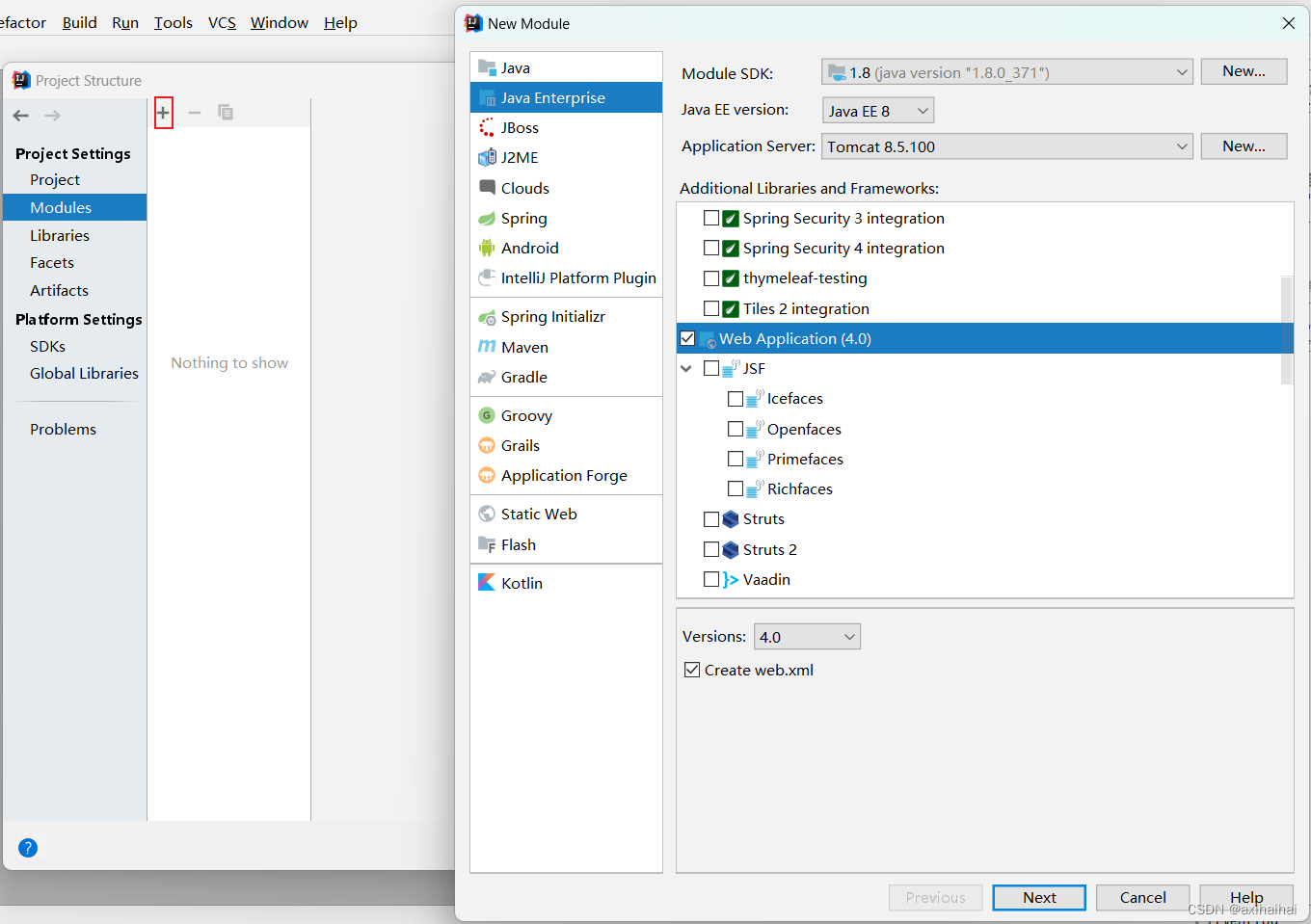Image resolution: width=1311 pixels, height=924 pixels.
Task: Select the IntelliJ Platform Plugin icon
Action: [x=487, y=277]
